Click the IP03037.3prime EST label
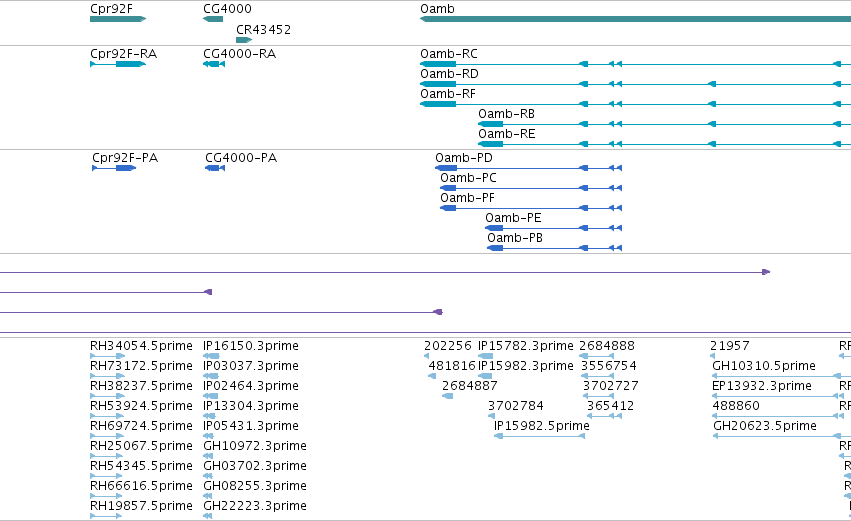The height and width of the screenshot is (521, 851). pos(251,366)
